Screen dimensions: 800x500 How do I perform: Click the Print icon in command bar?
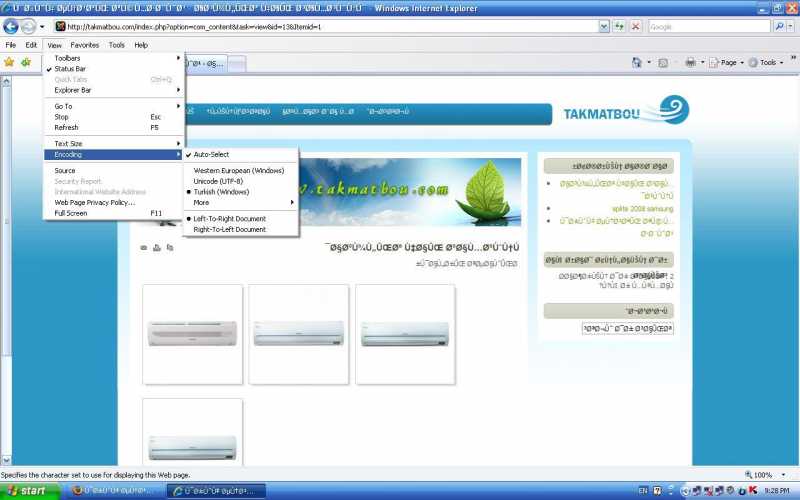point(690,62)
